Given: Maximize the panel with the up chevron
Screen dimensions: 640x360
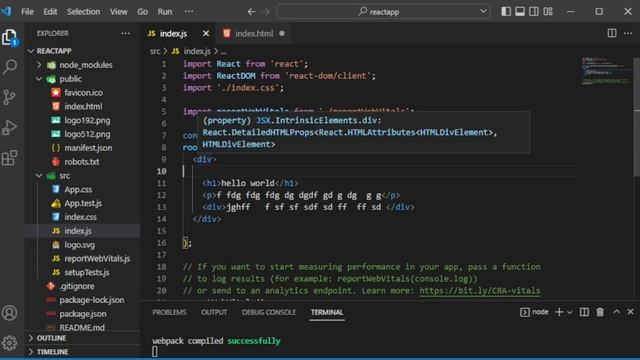Looking at the screenshot, I should tap(616, 312).
